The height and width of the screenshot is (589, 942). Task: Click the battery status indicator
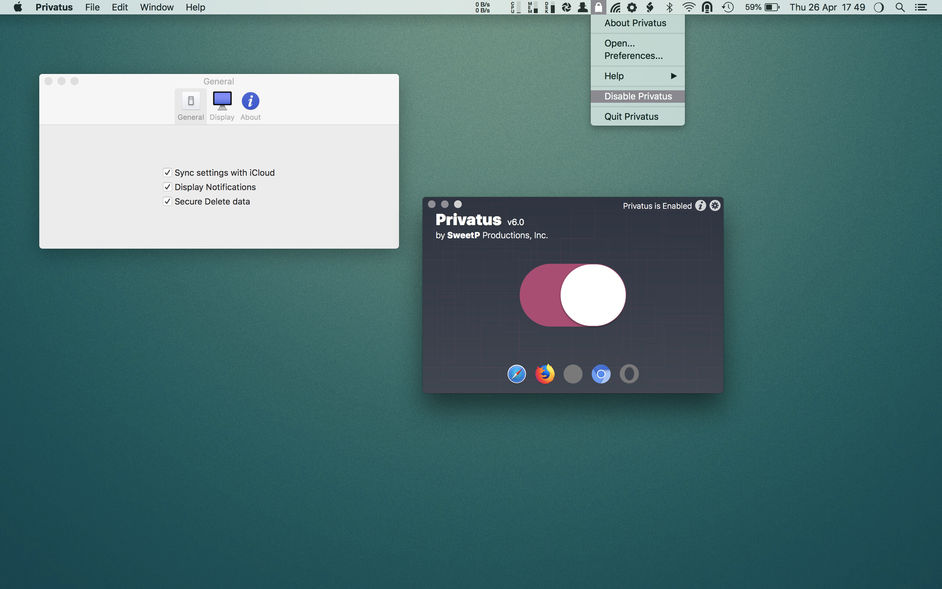pyautogui.click(x=762, y=7)
